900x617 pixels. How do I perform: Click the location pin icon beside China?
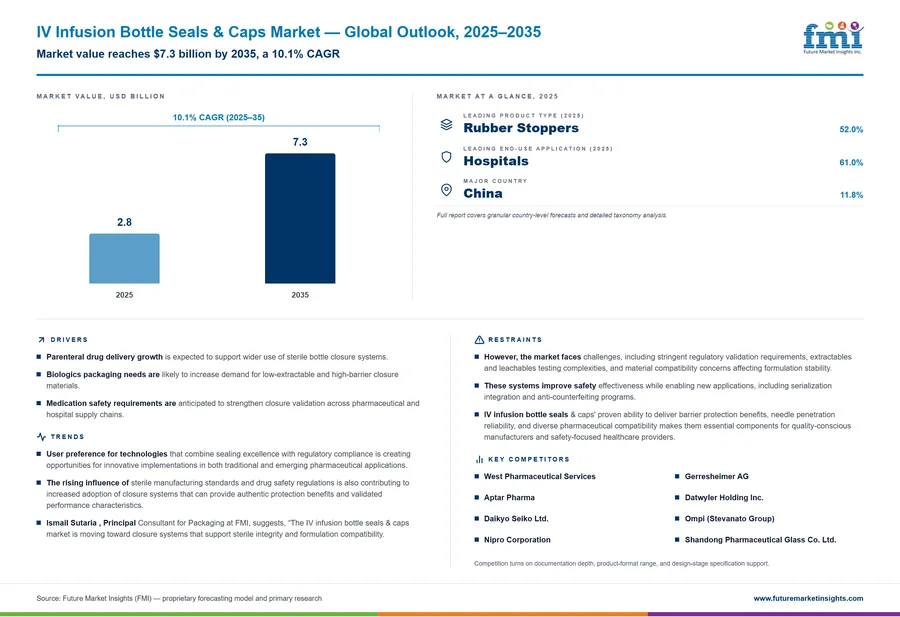pos(446,190)
